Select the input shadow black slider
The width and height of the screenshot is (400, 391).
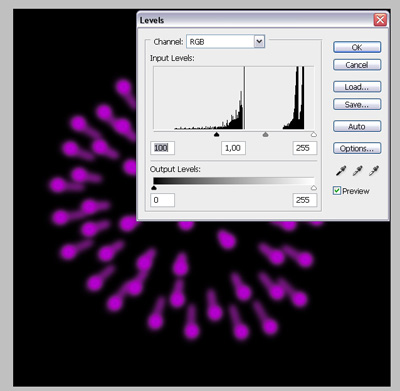tap(216, 134)
